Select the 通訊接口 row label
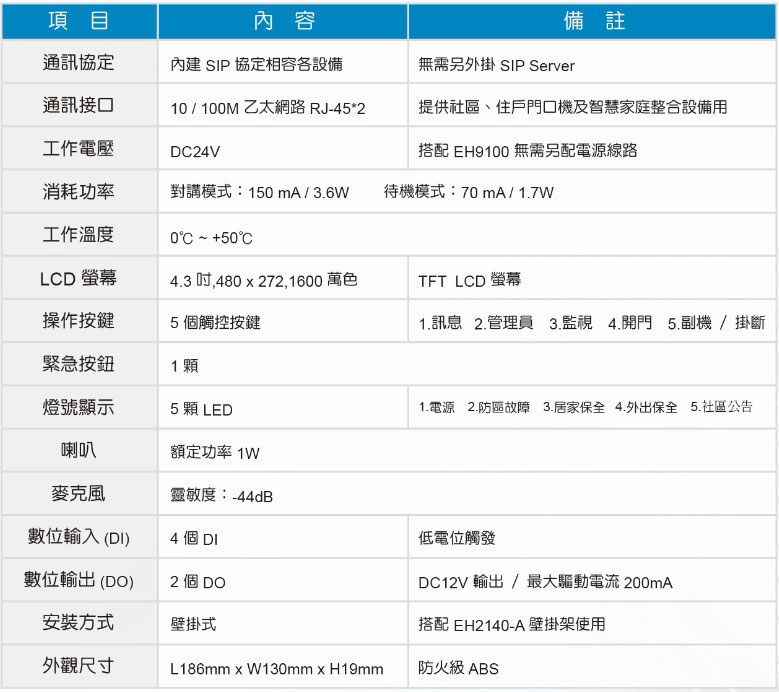779x692 pixels. (78, 105)
